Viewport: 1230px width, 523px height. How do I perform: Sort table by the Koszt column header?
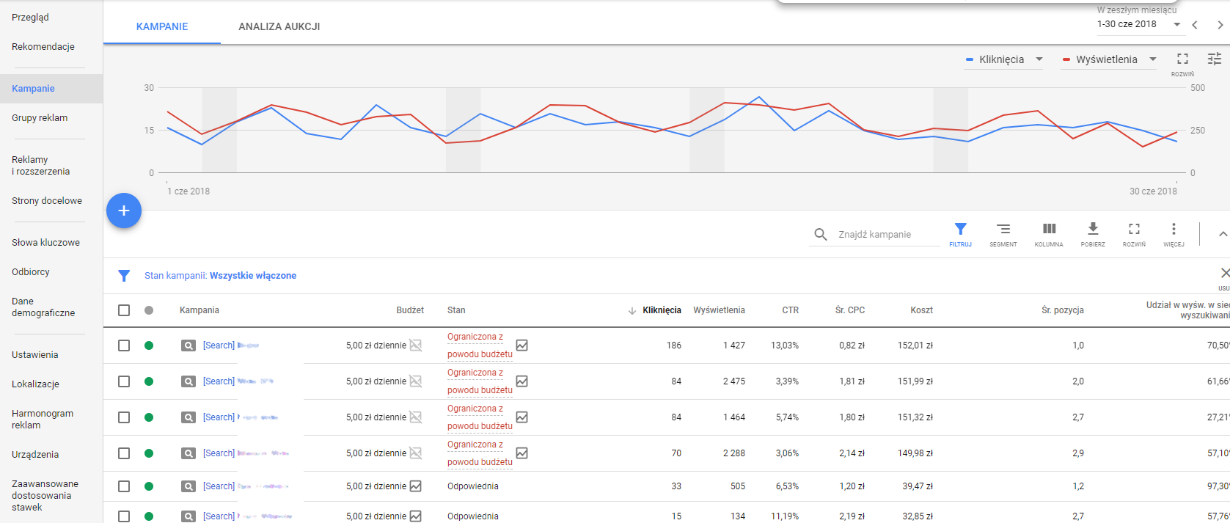pyautogui.click(x=921, y=310)
